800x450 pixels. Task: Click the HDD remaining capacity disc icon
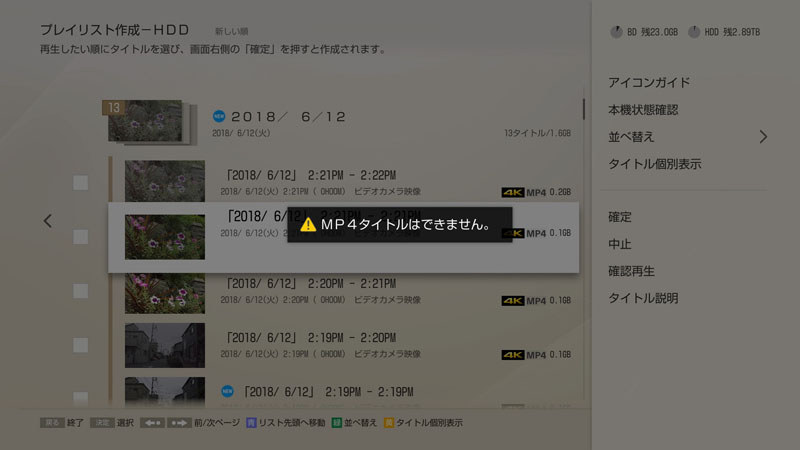tap(694, 32)
